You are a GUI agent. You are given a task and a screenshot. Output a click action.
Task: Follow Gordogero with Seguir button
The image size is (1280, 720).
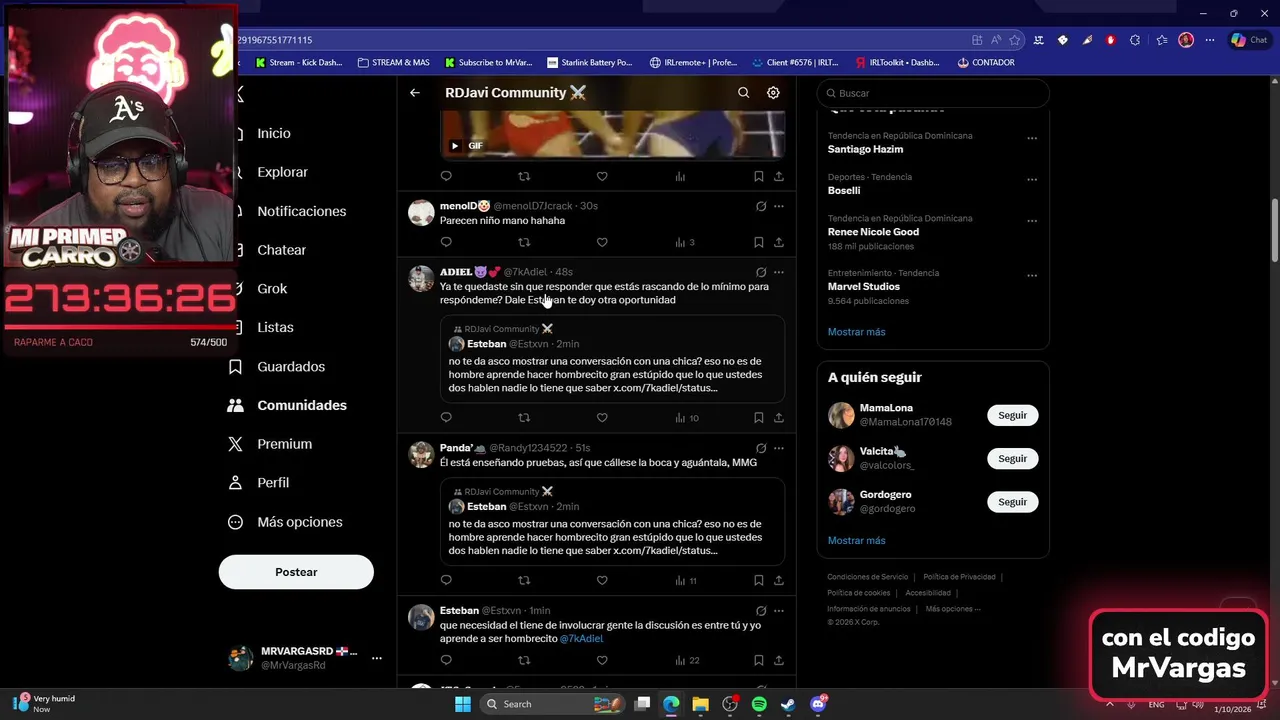point(1012,502)
